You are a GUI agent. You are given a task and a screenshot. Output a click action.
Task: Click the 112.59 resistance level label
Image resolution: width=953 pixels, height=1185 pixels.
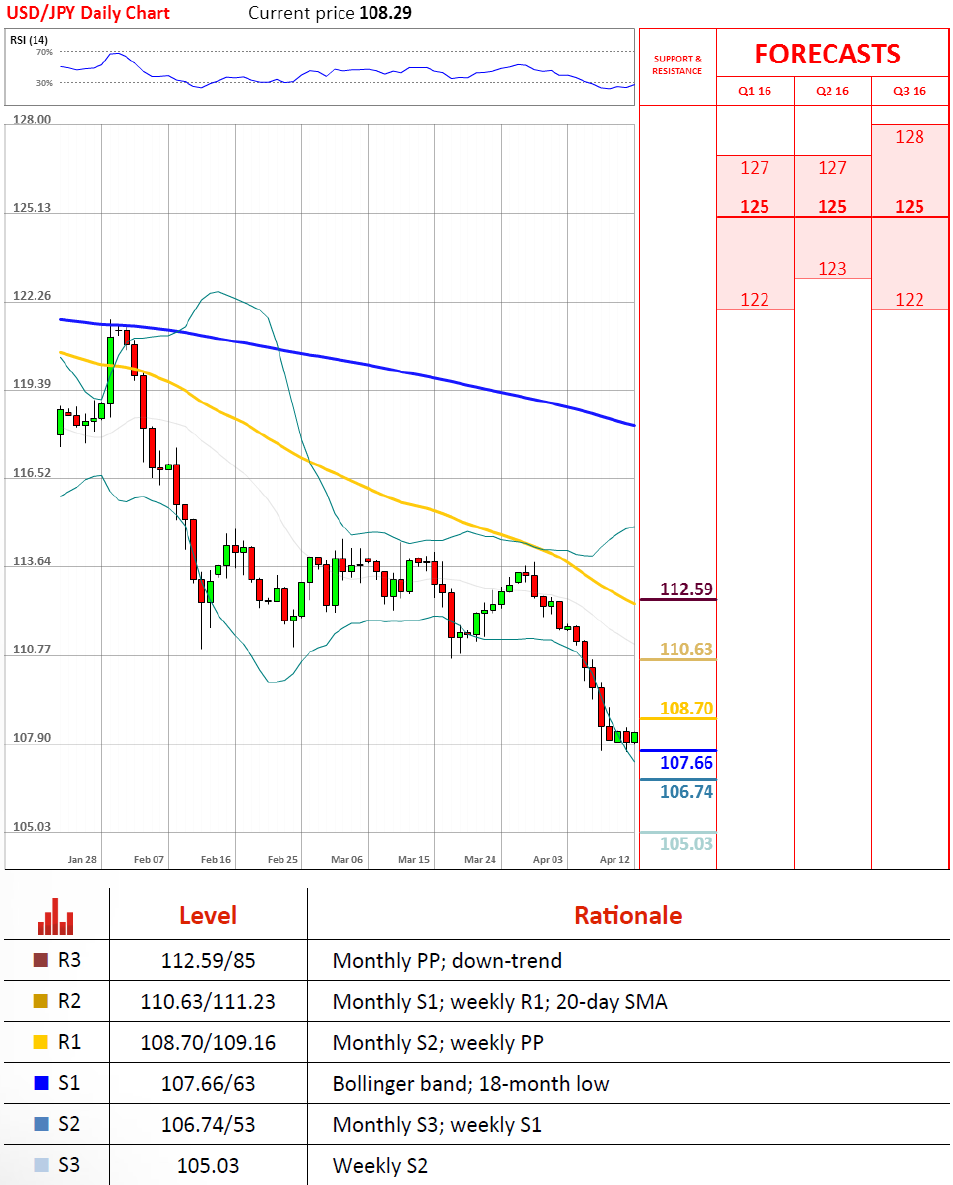pyautogui.click(x=686, y=589)
